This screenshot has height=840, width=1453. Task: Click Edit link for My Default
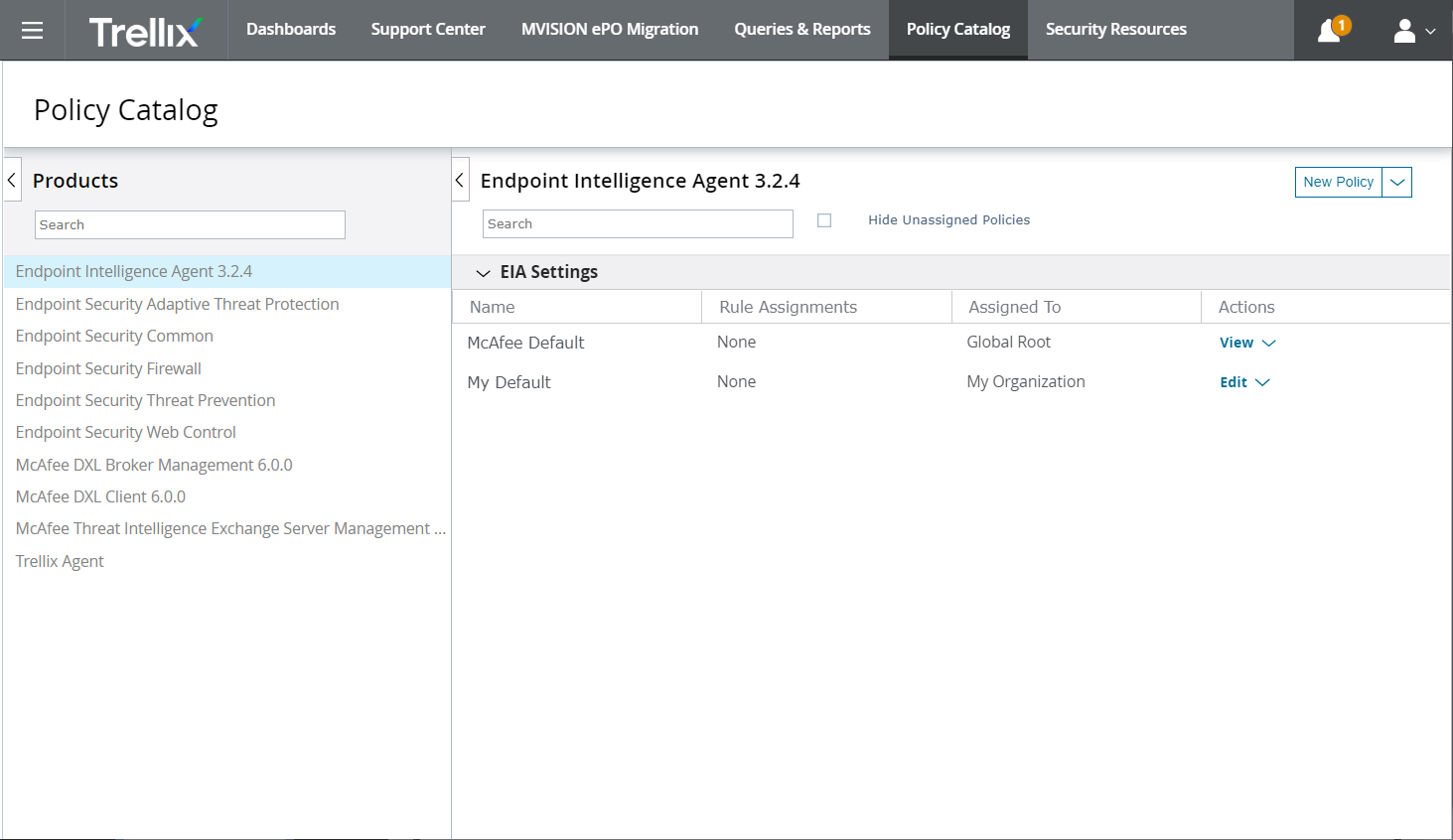pyautogui.click(x=1234, y=382)
